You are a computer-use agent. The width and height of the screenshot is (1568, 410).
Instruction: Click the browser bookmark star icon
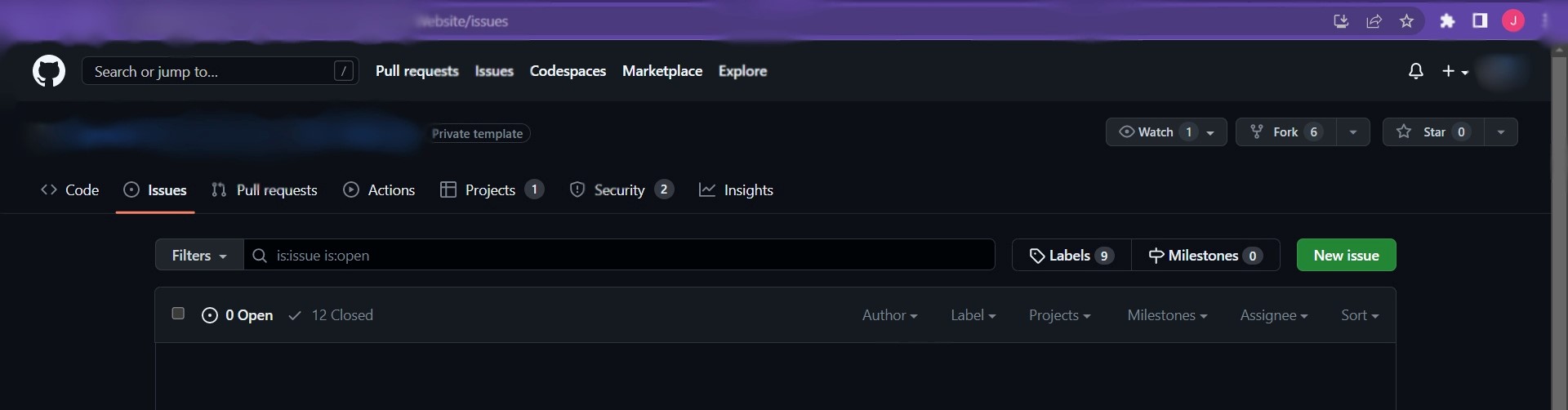pos(1406,21)
